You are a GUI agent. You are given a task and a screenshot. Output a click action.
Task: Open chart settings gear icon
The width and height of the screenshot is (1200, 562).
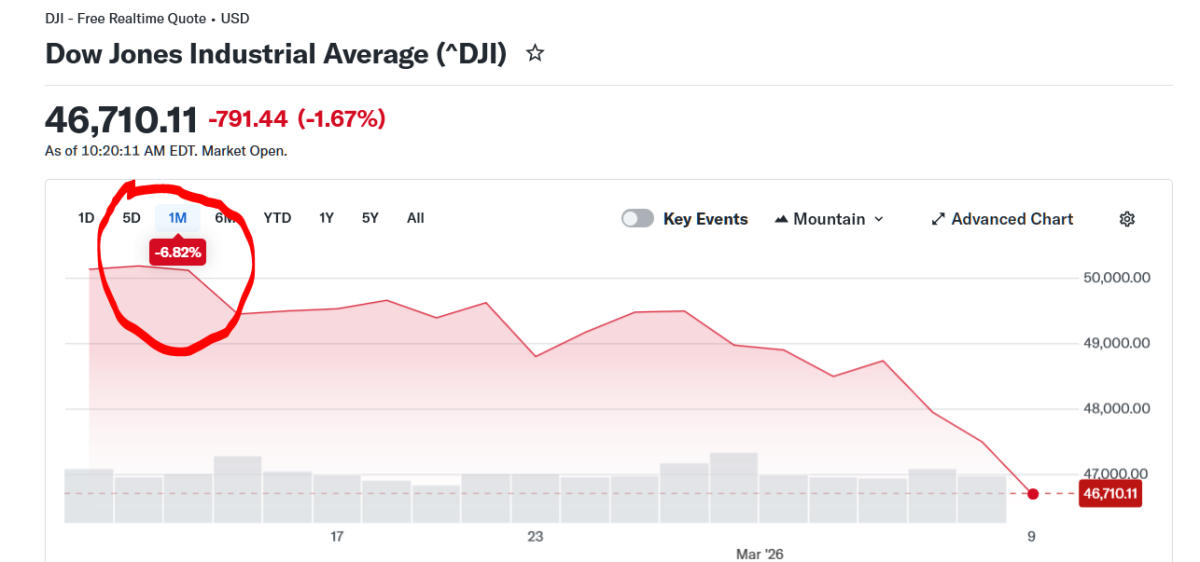pyautogui.click(x=1127, y=219)
